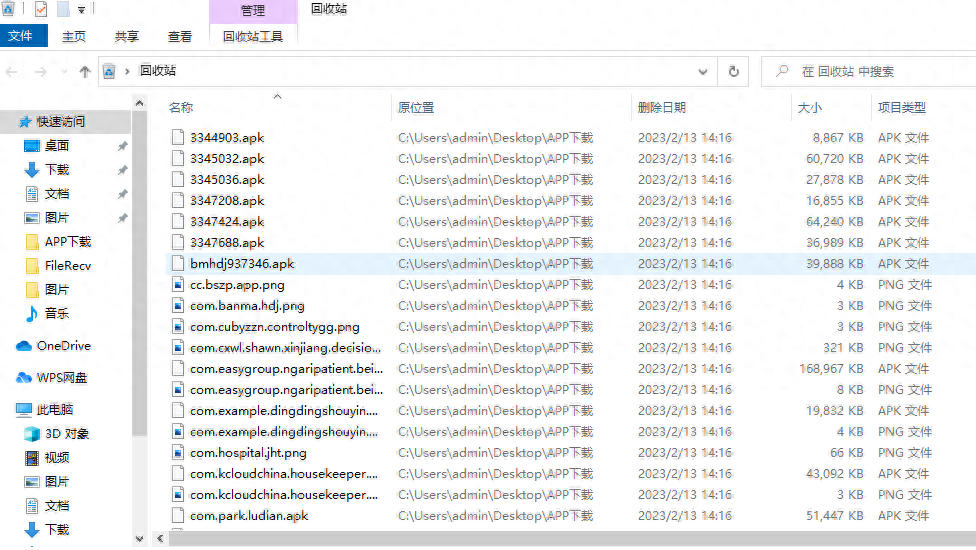
Task: Select file 3347424.apk
Action: coord(227,221)
